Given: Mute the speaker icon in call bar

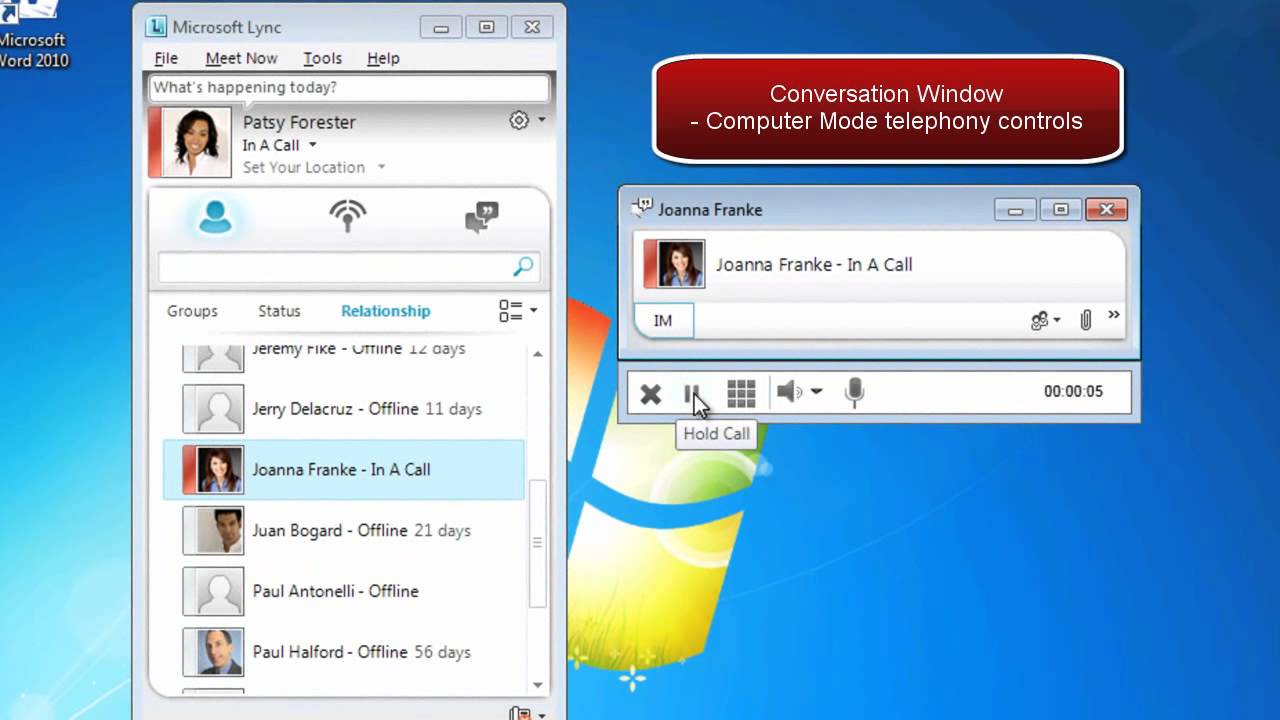Looking at the screenshot, I should [x=790, y=392].
